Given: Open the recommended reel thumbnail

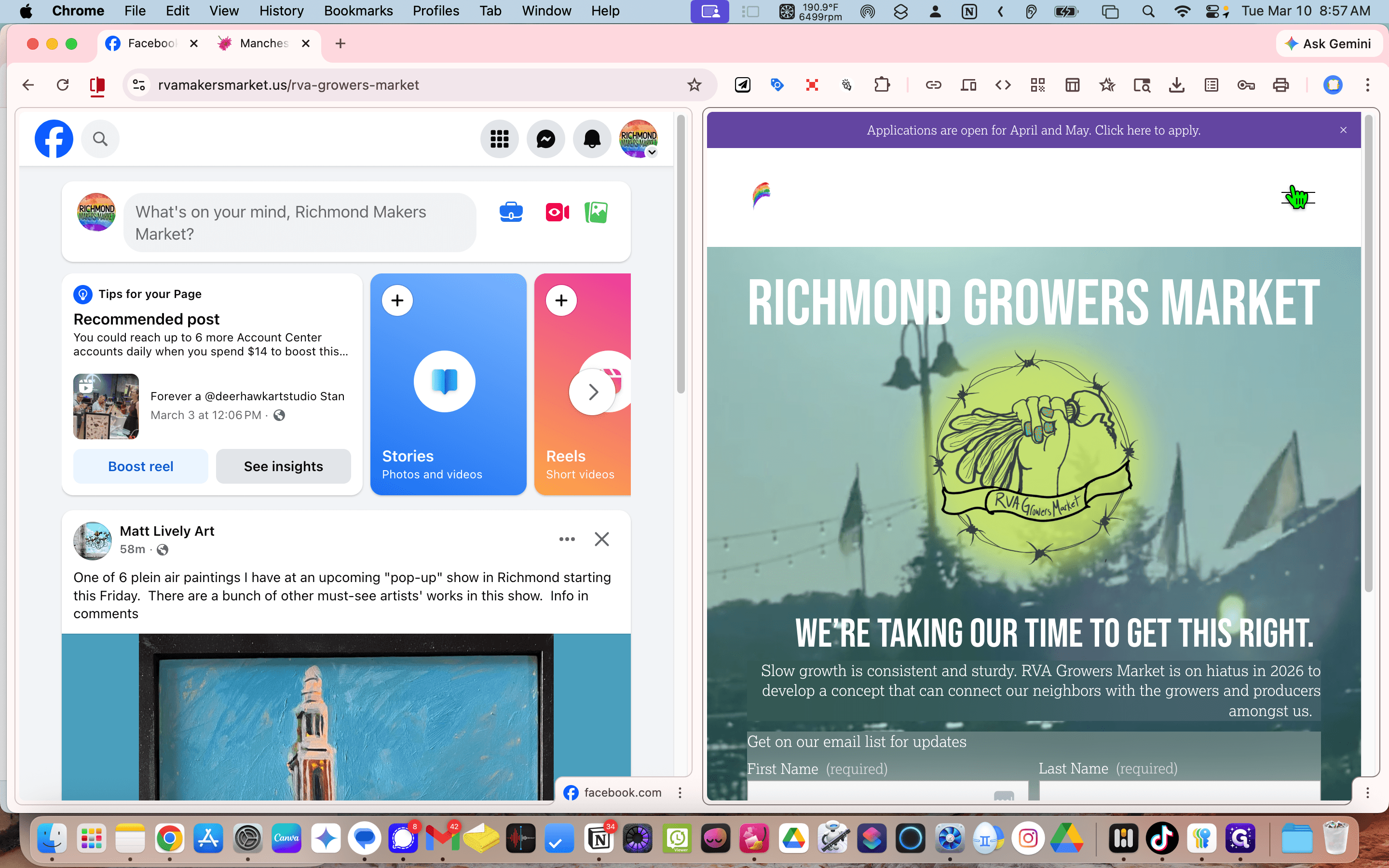Looking at the screenshot, I should tap(106, 407).
